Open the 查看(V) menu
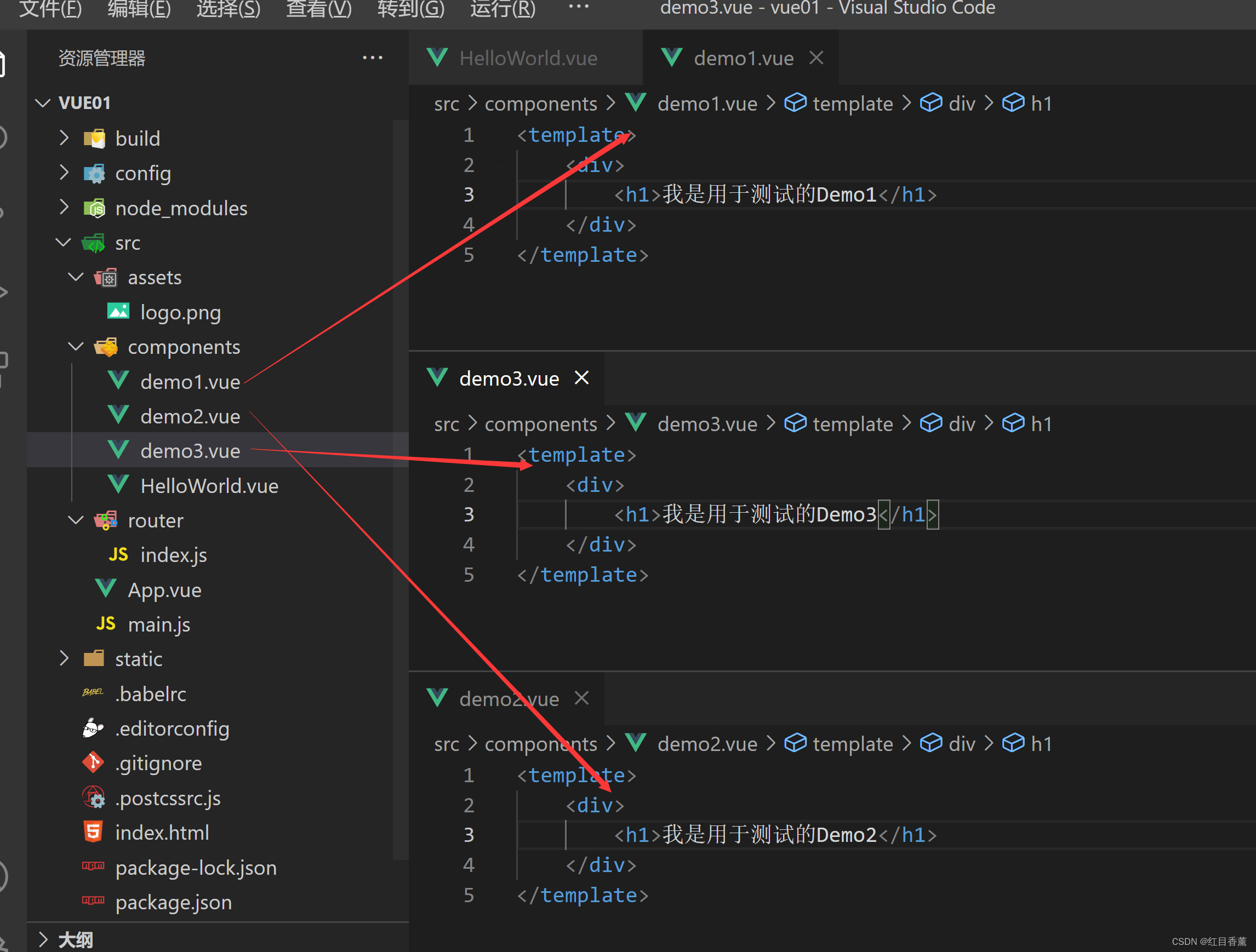Screen dimensions: 1256x952 (318, 9)
